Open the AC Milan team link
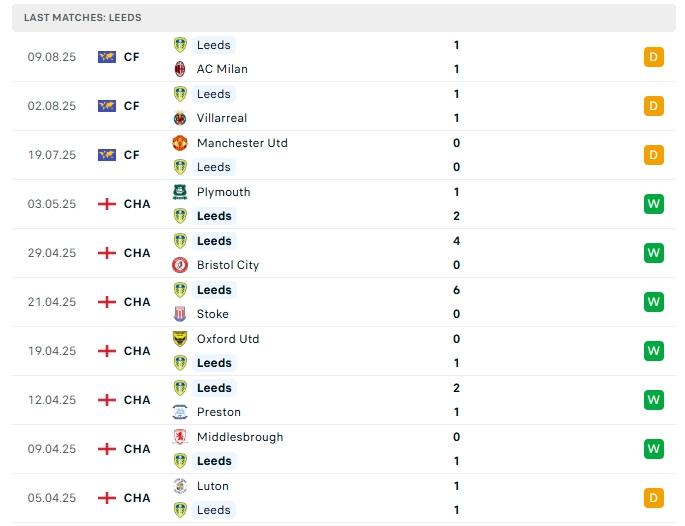 [222, 69]
